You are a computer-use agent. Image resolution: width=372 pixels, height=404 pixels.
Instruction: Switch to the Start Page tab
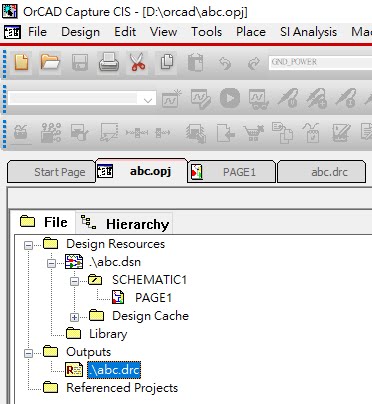point(52,172)
